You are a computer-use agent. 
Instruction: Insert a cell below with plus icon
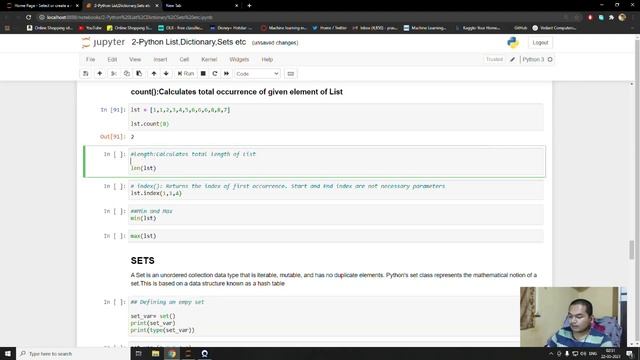(x=100, y=73)
